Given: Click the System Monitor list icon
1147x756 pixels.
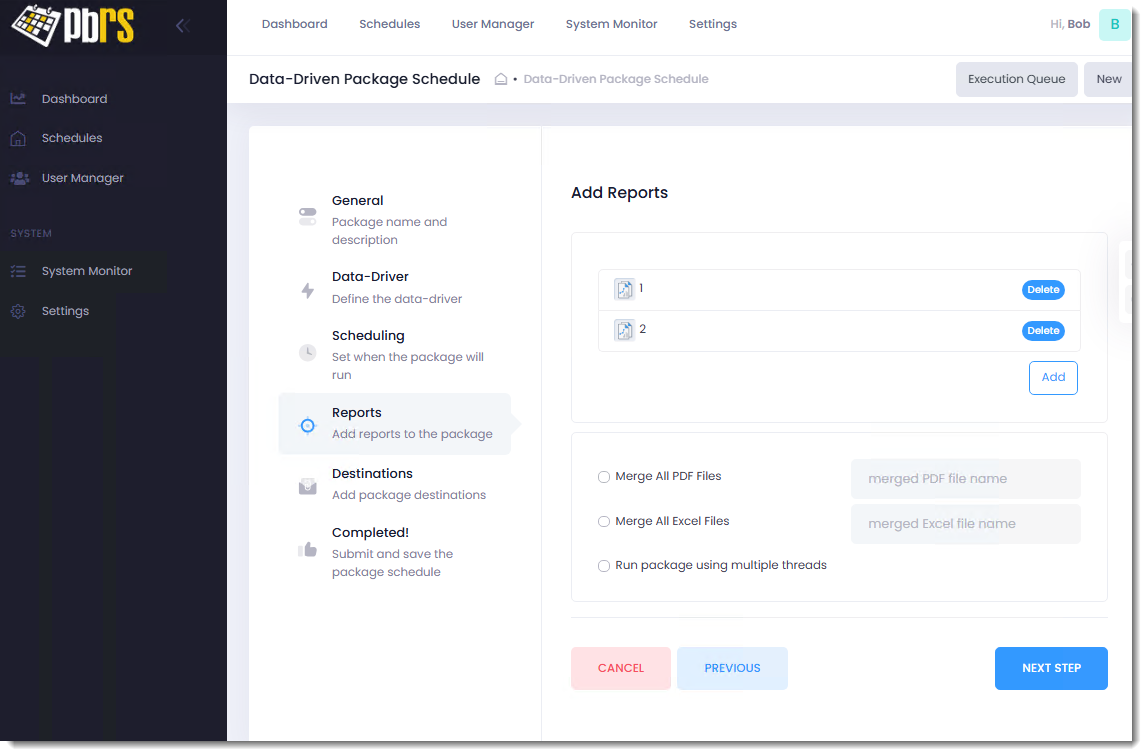Looking at the screenshot, I should (18, 271).
